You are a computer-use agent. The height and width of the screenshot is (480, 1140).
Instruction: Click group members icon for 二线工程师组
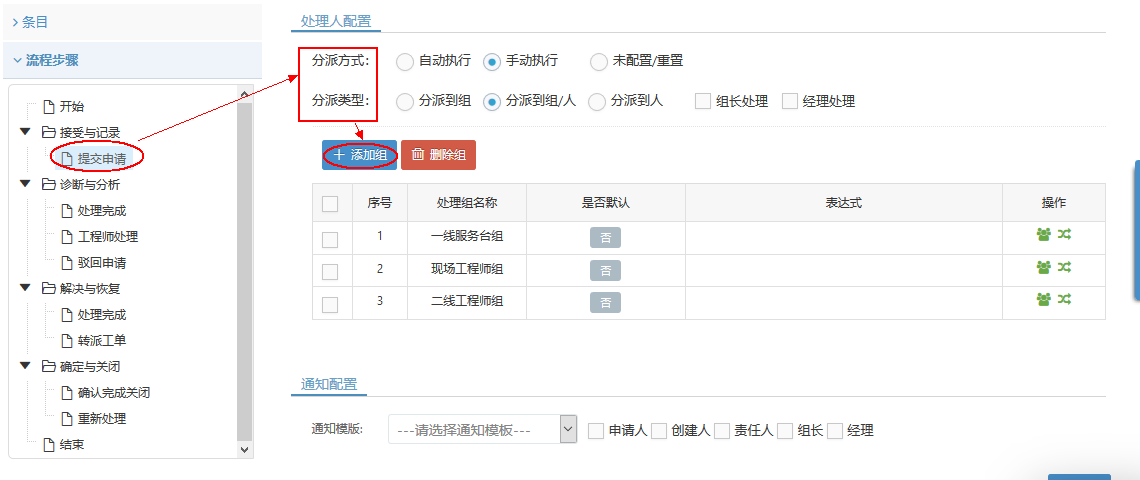[x=1044, y=300]
